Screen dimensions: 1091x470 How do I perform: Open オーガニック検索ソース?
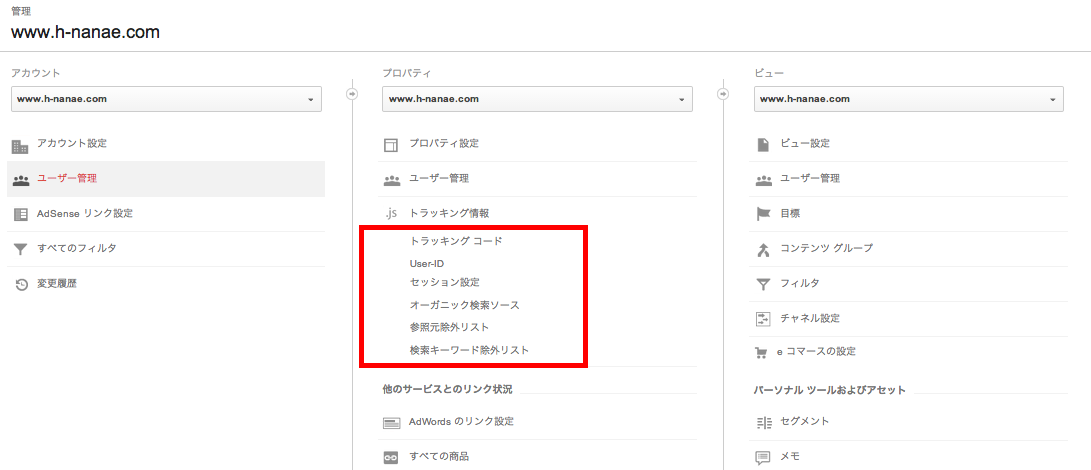465,305
